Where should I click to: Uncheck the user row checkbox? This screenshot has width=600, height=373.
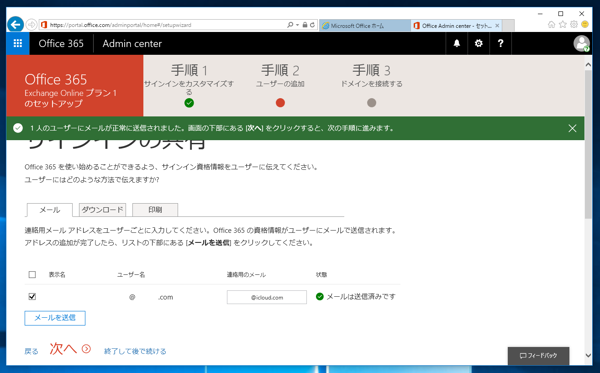point(32,296)
